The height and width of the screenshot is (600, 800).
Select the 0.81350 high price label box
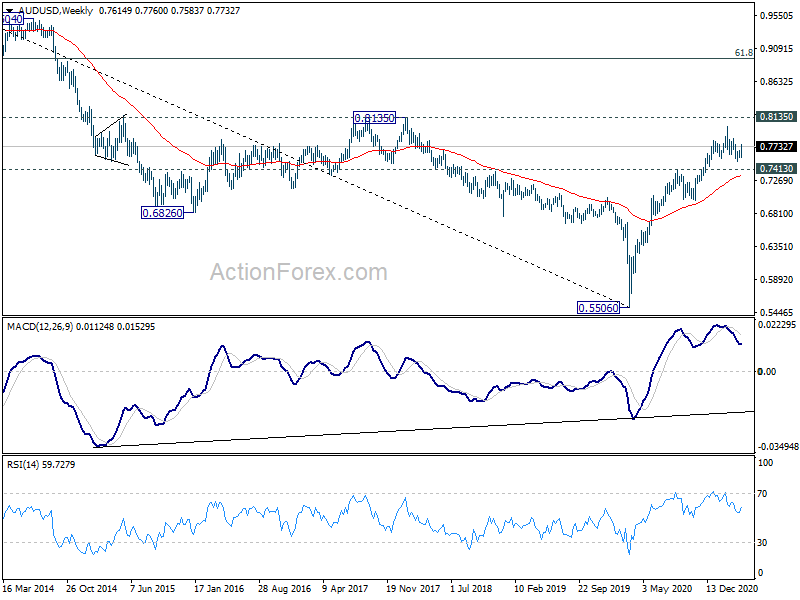click(374, 118)
